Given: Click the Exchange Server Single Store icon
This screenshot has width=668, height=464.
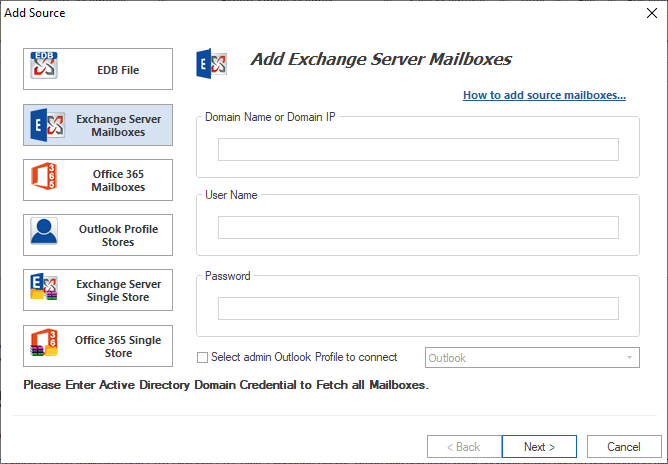Looking at the screenshot, I should (x=44, y=287).
